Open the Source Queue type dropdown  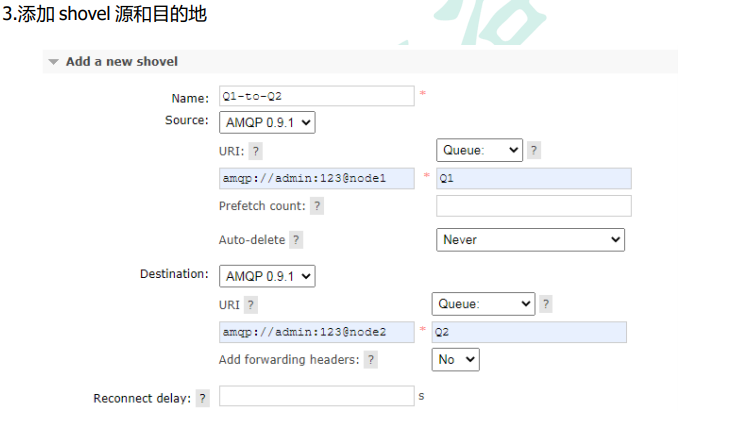pos(479,150)
